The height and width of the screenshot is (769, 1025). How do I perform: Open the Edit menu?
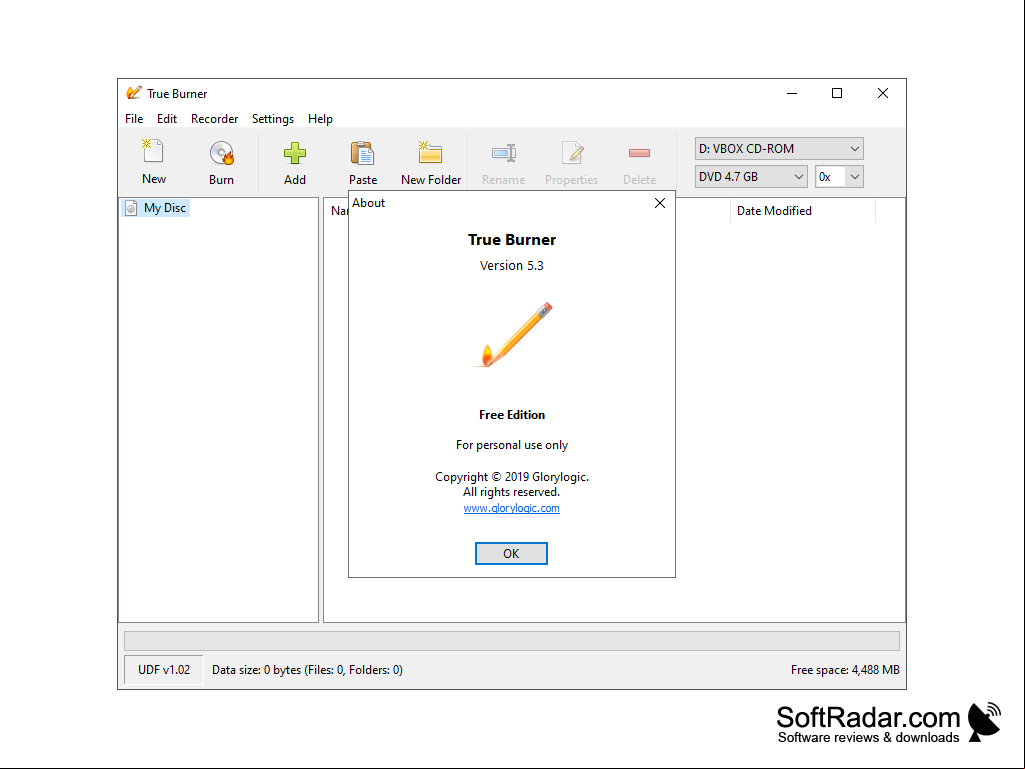pos(167,119)
